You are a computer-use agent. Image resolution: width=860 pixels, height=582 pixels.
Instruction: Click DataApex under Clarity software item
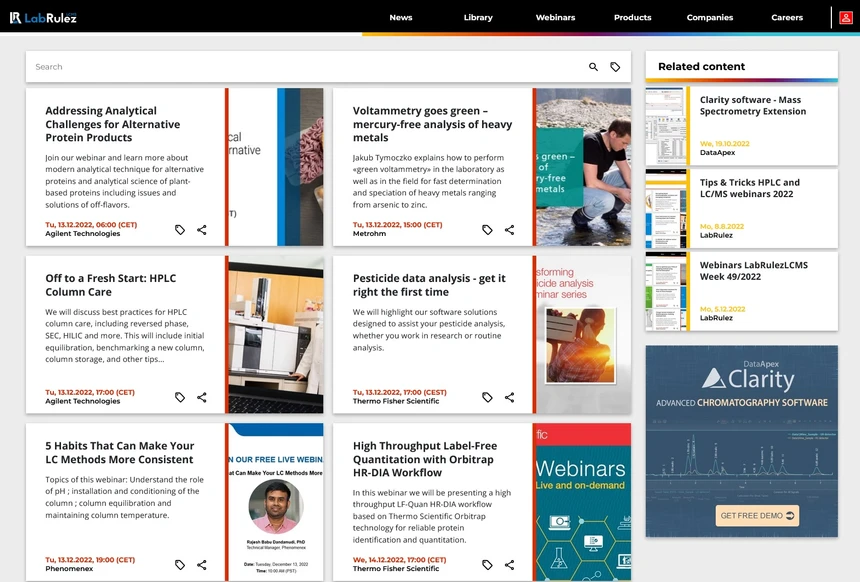coord(717,152)
